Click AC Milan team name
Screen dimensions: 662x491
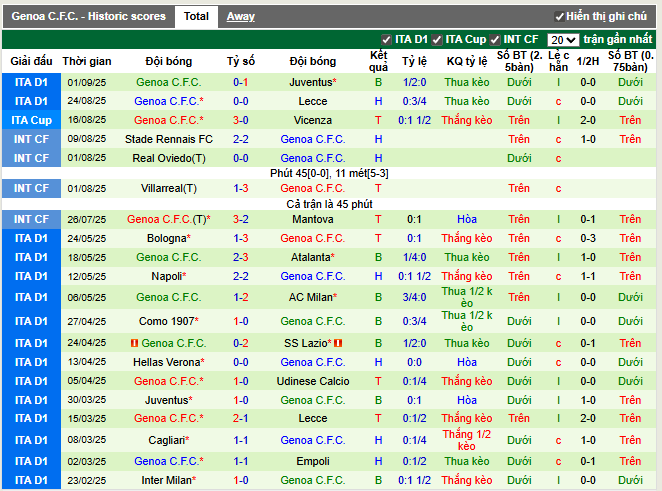point(311,298)
